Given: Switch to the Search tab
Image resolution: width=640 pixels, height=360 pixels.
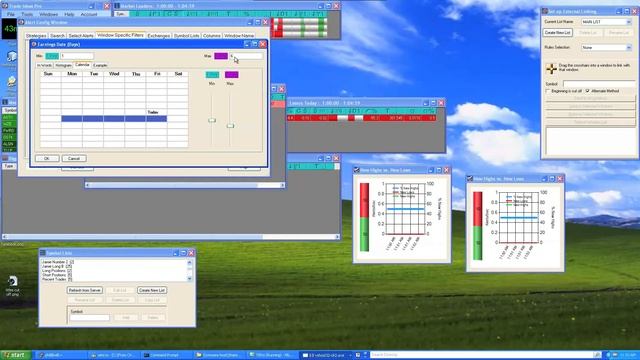Looking at the screenshot, I should click(58, 36).
